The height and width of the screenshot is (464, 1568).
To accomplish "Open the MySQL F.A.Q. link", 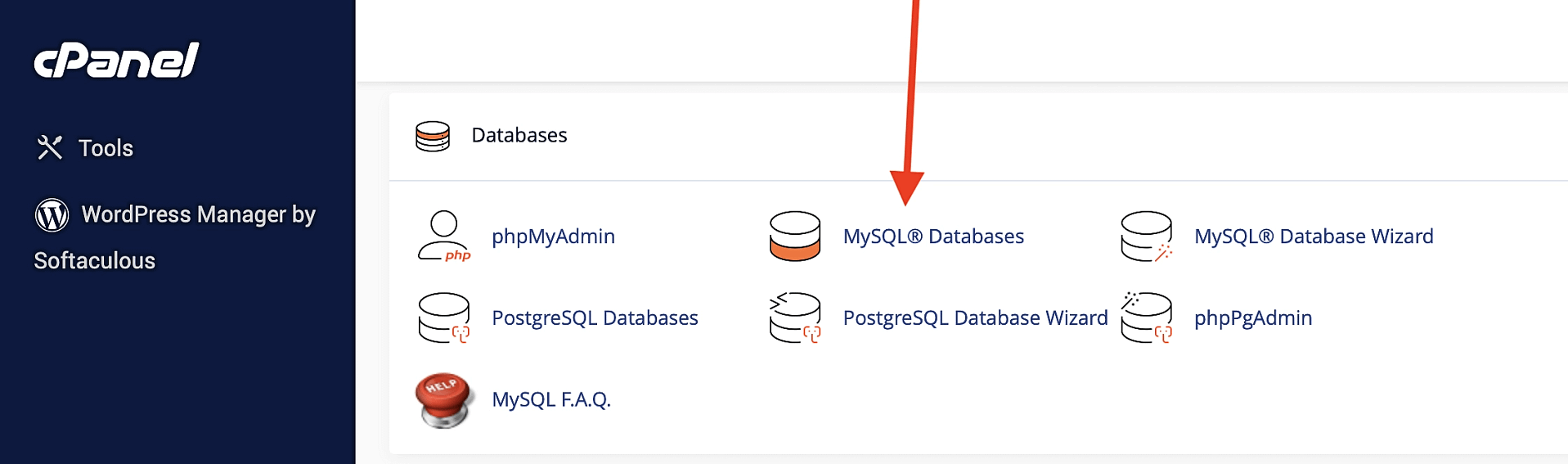I will click(x=551, y=399).
